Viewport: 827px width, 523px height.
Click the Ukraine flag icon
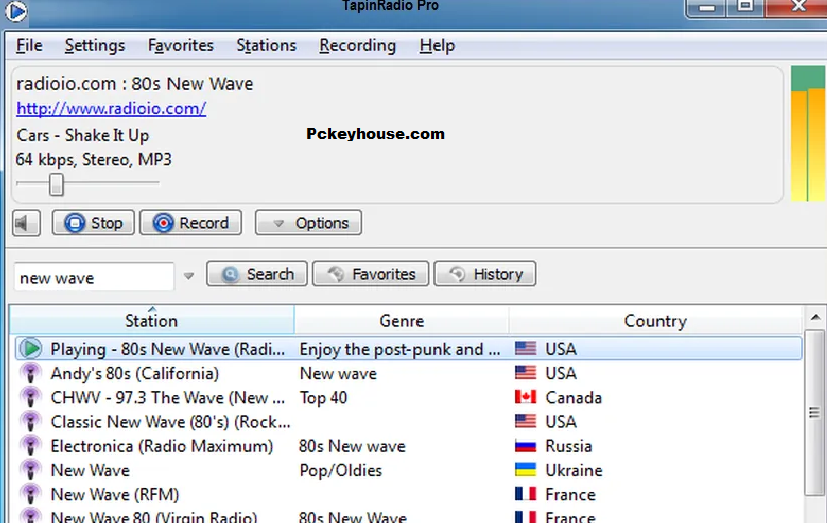point(525,470)
